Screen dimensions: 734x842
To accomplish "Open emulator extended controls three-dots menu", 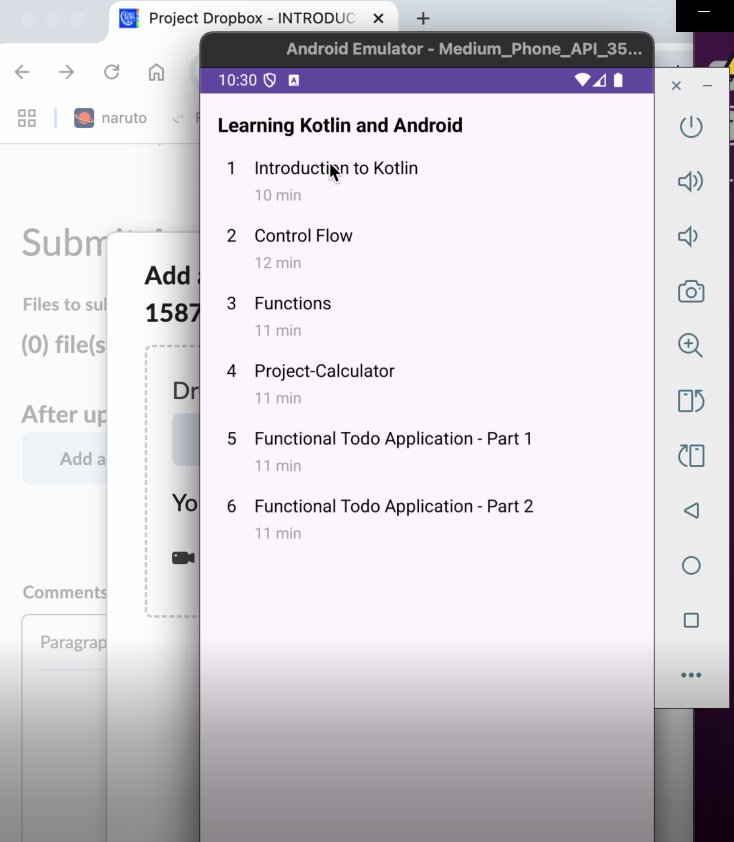I will (x=690, y=675).
